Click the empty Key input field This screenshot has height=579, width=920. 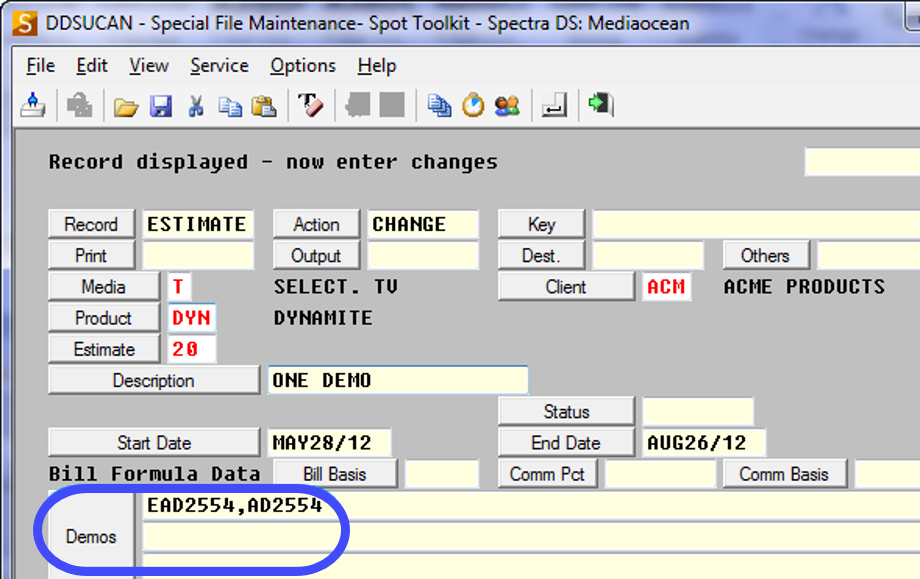click(756, 224)
